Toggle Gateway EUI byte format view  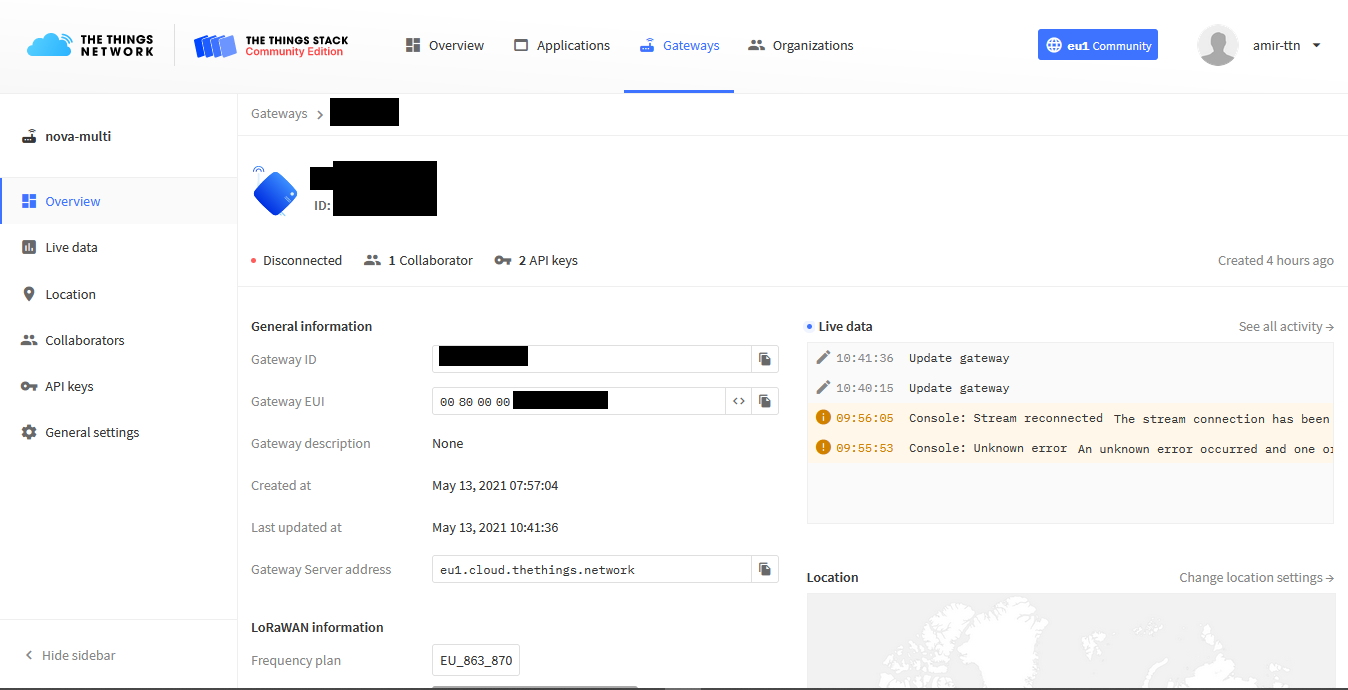(x=738, y=401)
